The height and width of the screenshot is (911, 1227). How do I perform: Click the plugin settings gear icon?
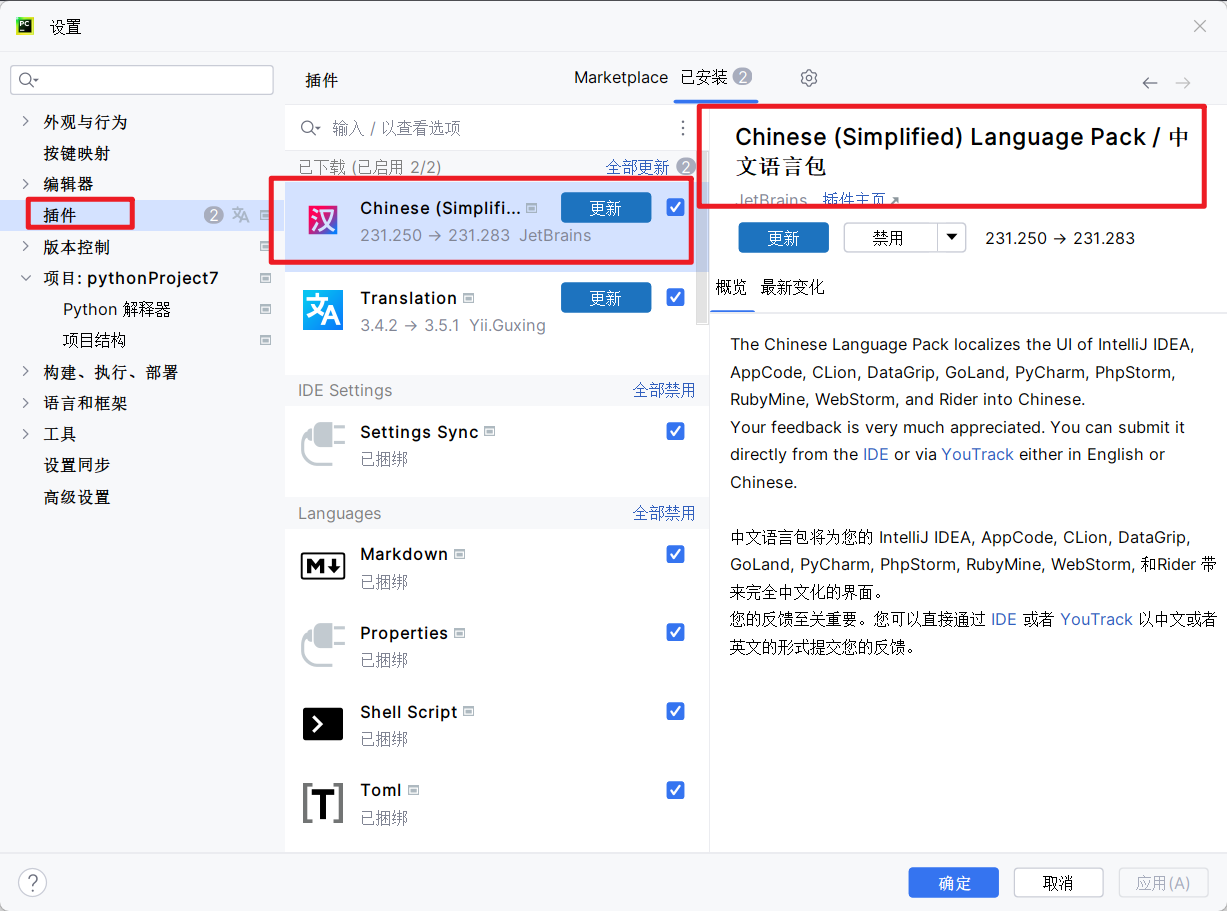click(809, 78)
